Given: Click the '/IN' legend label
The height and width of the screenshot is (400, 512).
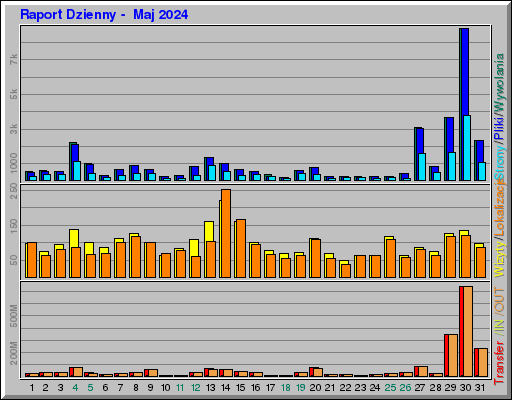Looking at the screenshot, I should 500,327.
